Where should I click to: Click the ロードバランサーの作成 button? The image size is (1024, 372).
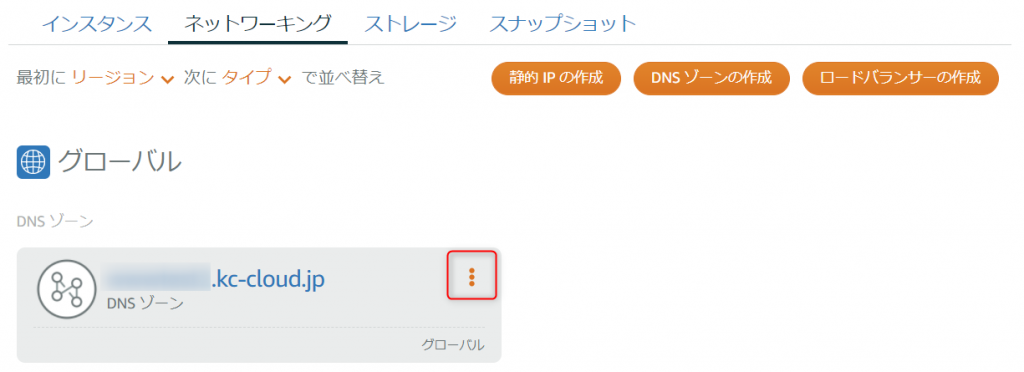coord(900,78)
